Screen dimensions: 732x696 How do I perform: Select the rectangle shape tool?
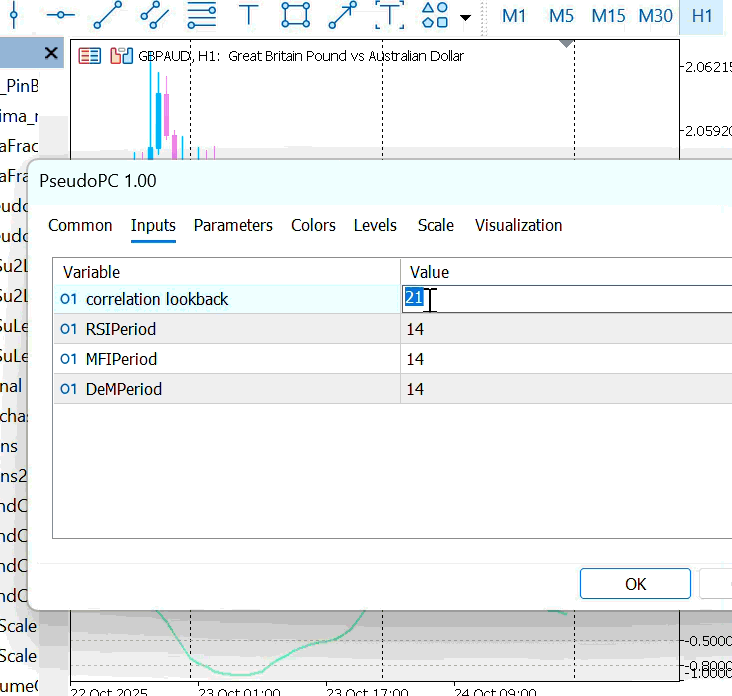coord(295,15)
